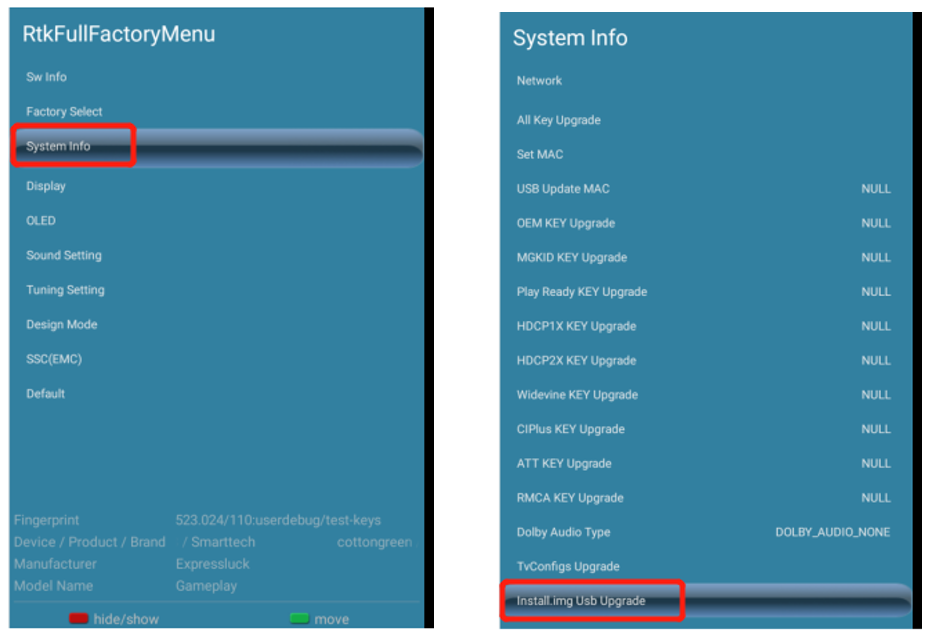Select Sound Setting option
Screen dimensions: 925x638
click(x=64, y=256)
